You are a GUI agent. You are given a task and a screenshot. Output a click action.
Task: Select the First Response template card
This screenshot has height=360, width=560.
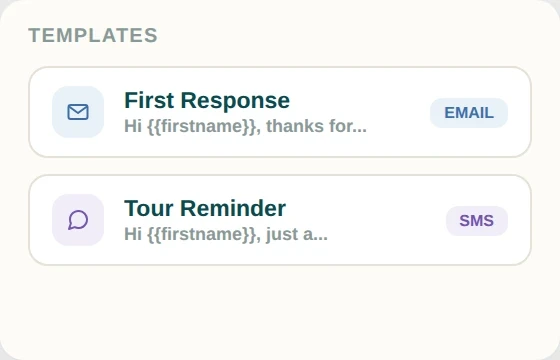280,112
